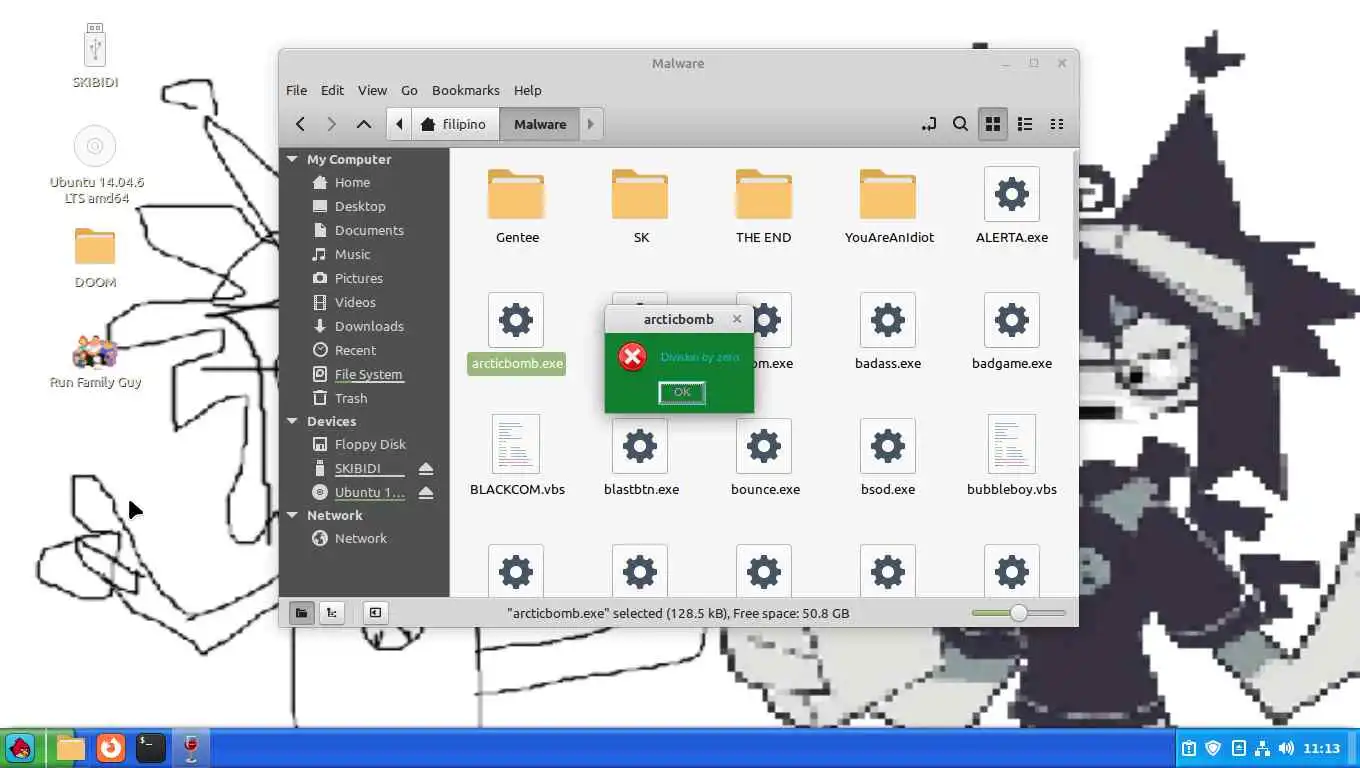Select the BLACKCOM.vbs script file
The image size is (1360, 768).
(517, 457)
